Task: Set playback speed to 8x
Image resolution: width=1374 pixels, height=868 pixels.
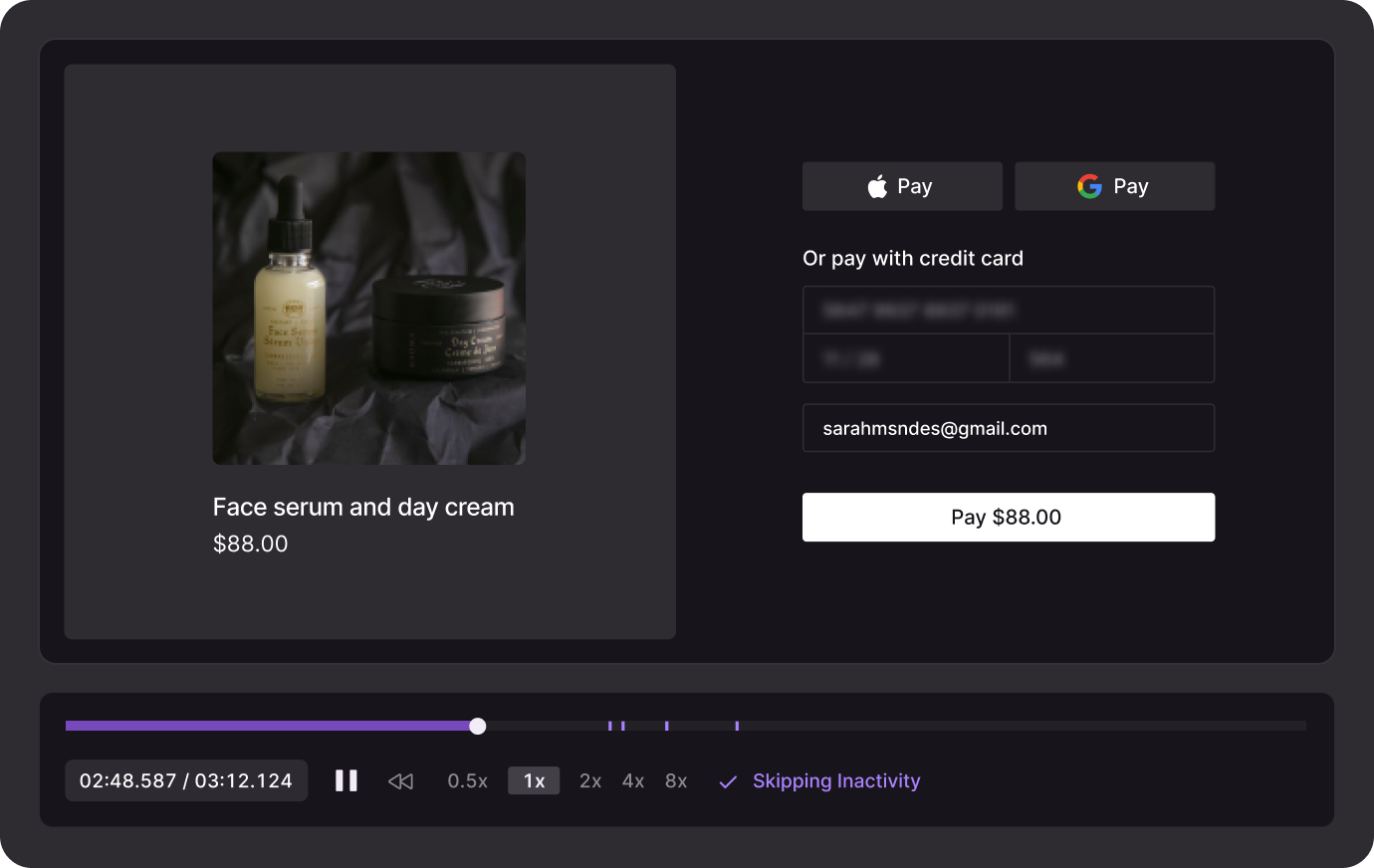Action: 676,781
